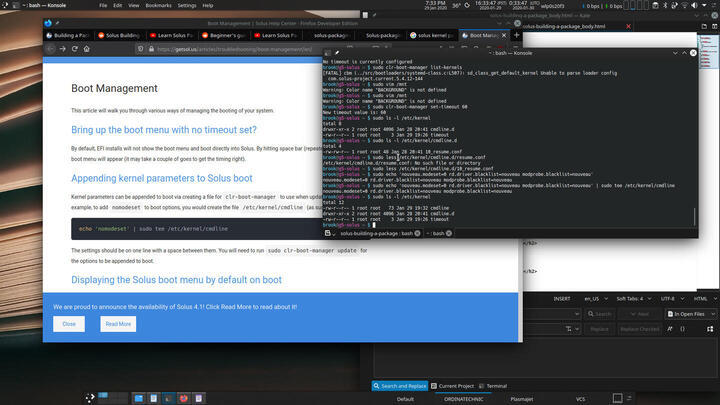Click the Firefox address bar URL
Image resolution: width=720 pixels, height=405 pixels.
pos(234,49)
